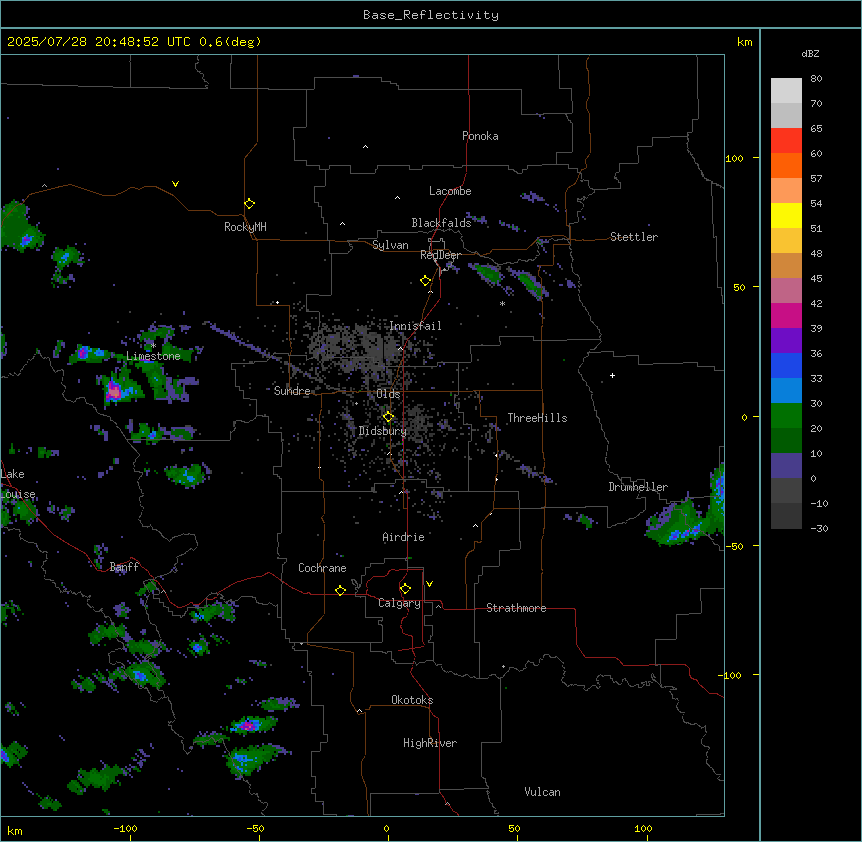Click the Olds label

(388, 394)
